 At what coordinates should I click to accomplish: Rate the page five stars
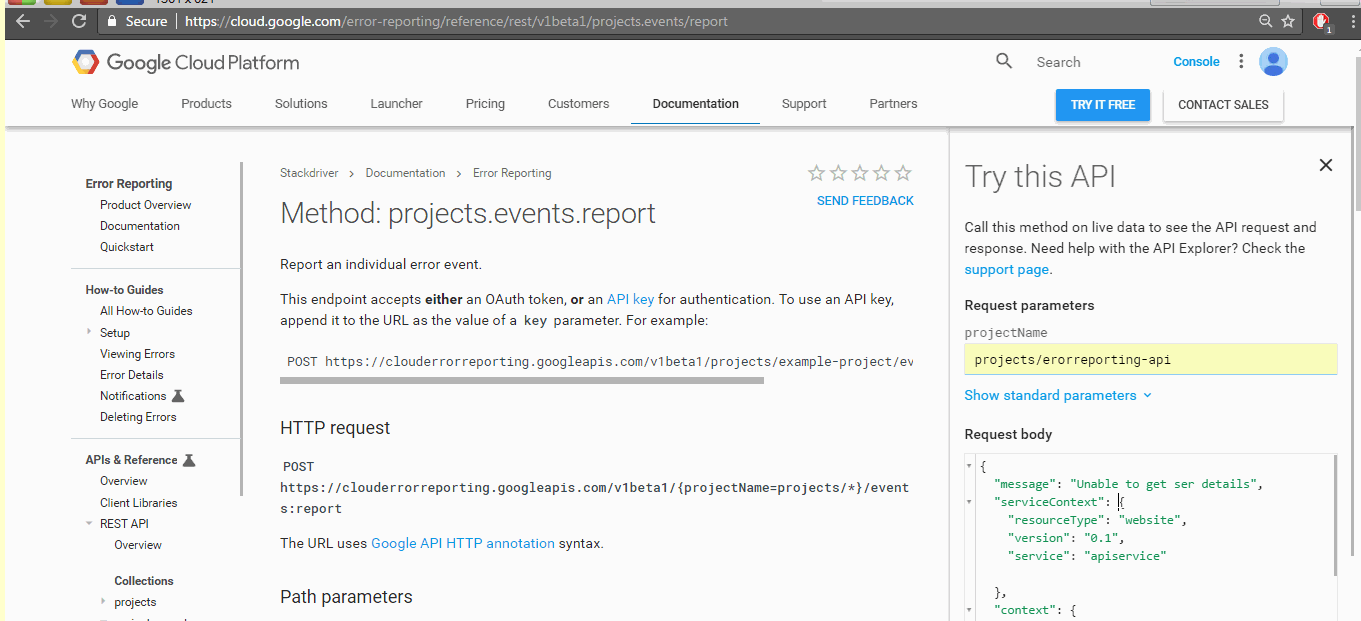[903, 173]
